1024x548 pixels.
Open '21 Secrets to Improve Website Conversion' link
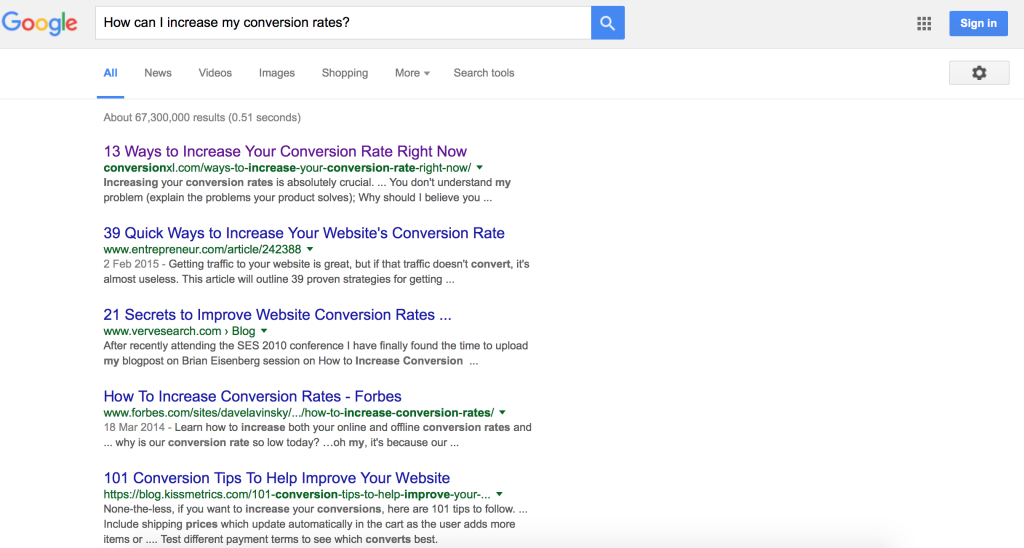[278, 315]
